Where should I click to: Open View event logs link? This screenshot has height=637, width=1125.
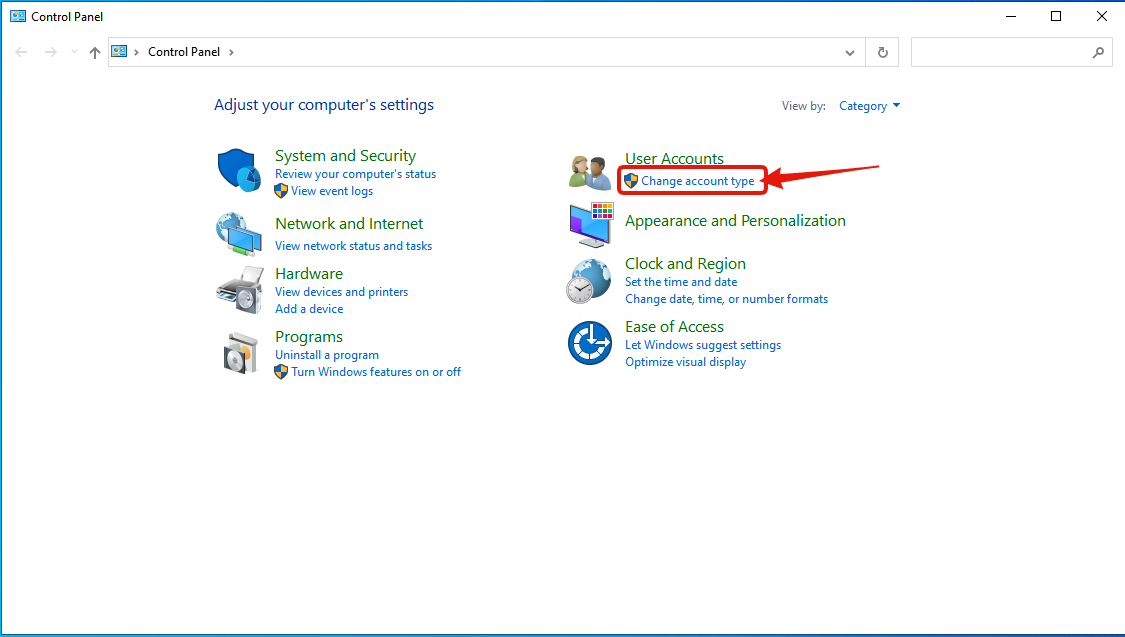coord(331,191)
